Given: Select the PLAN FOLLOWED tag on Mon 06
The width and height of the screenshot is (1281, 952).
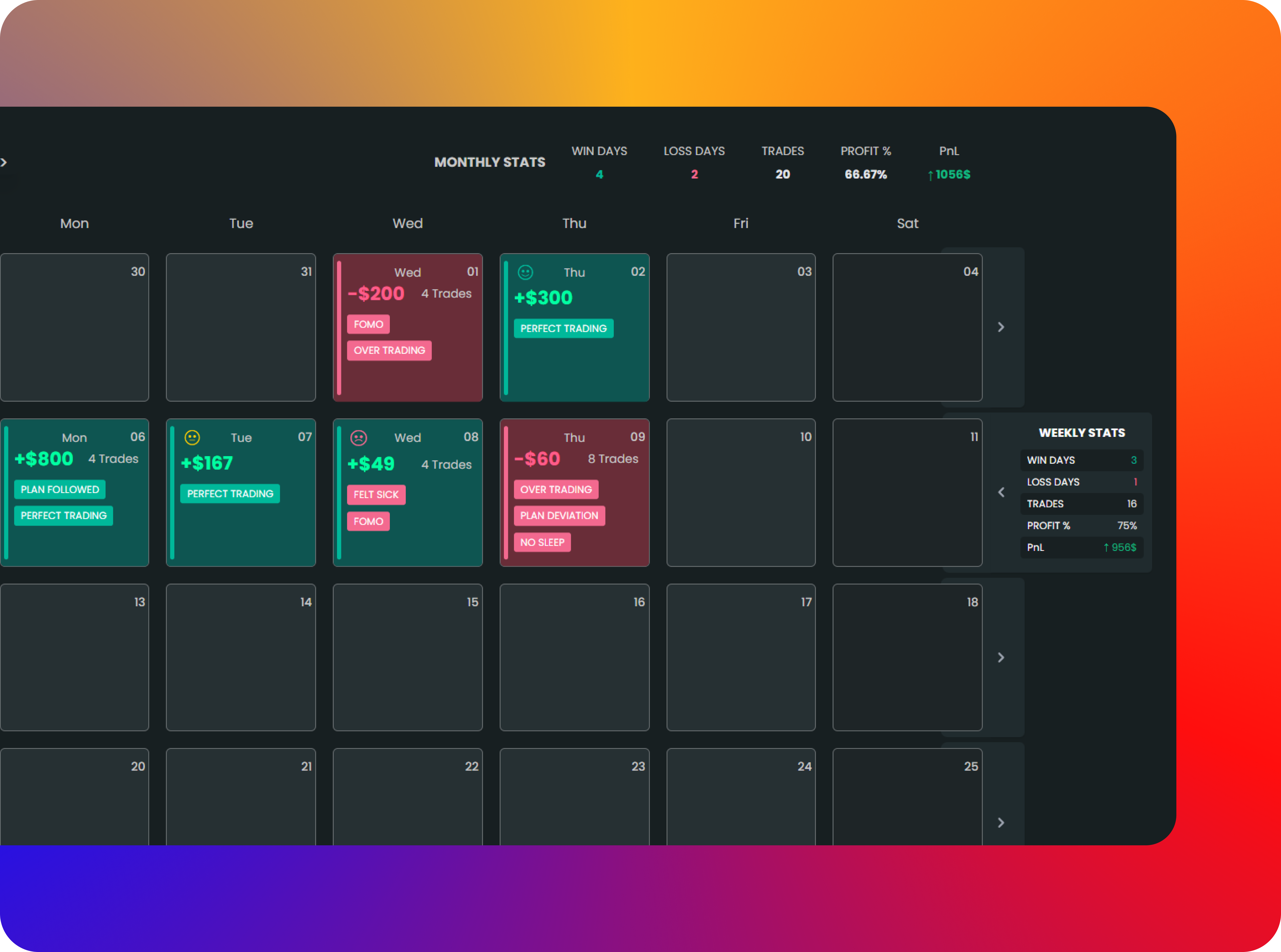Looking at the screenshot, I should pos(60,489).
